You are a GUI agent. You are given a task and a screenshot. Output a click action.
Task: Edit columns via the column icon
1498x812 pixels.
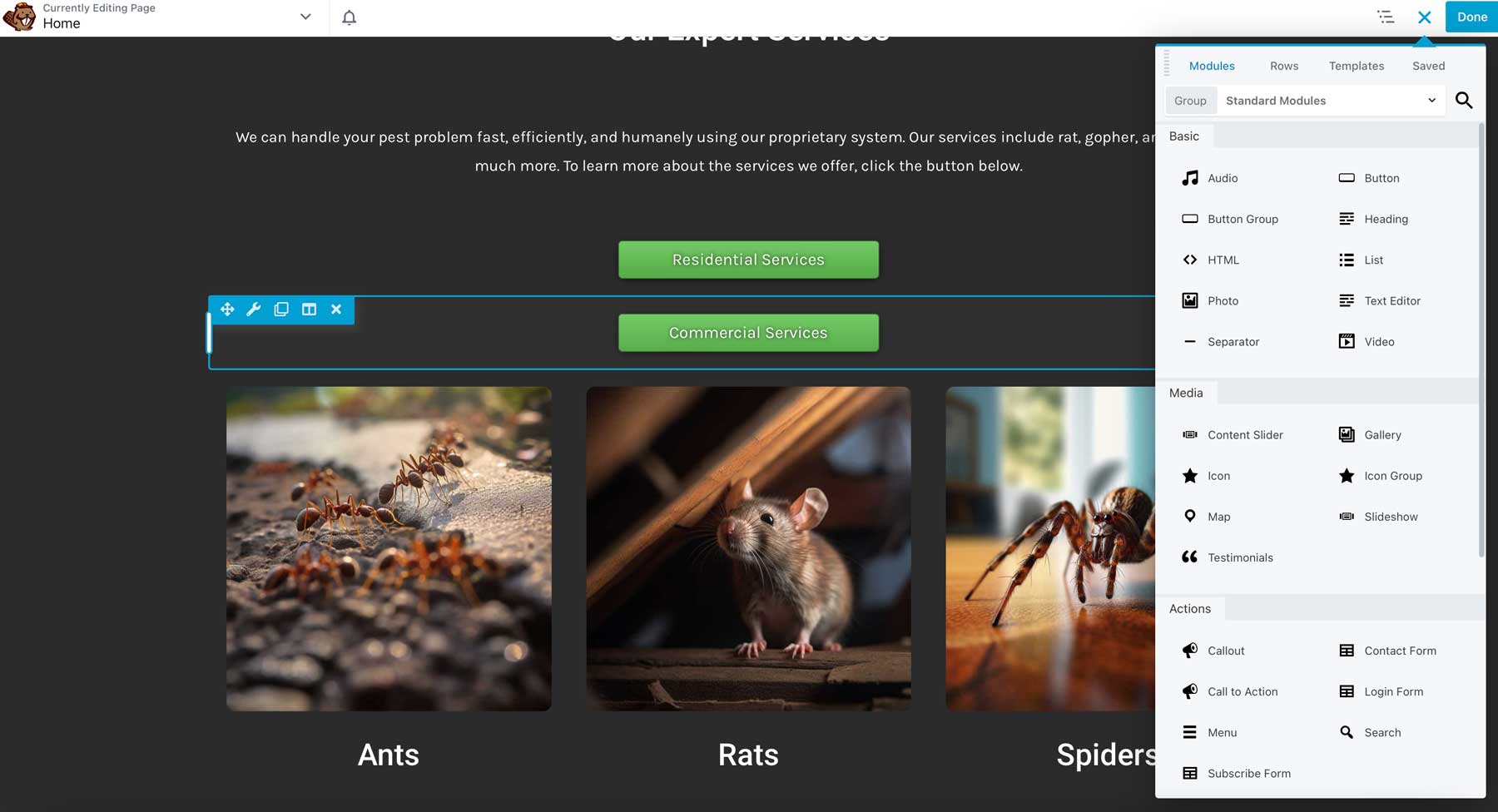(x=309, y=309)
